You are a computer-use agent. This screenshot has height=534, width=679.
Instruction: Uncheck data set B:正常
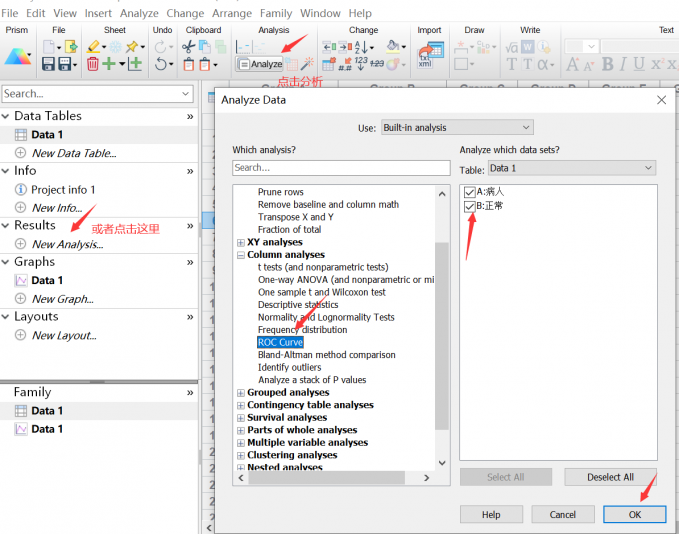coord(469,206)
